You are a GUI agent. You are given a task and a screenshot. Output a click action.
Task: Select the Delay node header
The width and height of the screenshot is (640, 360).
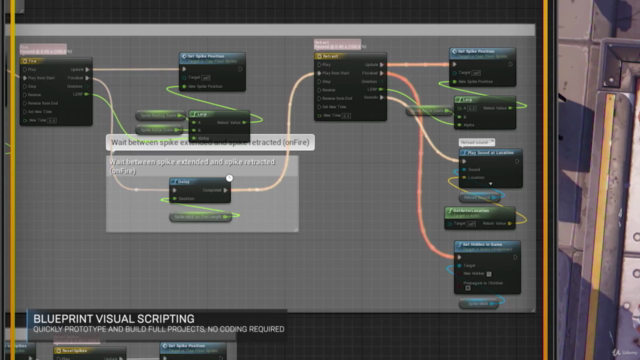200,182
